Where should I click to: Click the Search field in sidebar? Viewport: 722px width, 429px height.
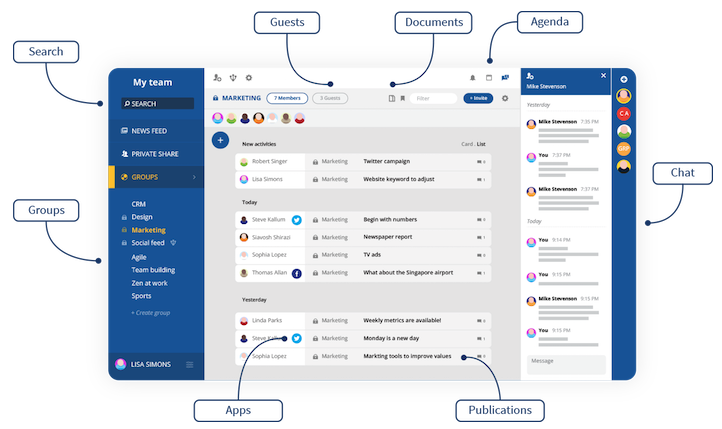click(157, 104)
